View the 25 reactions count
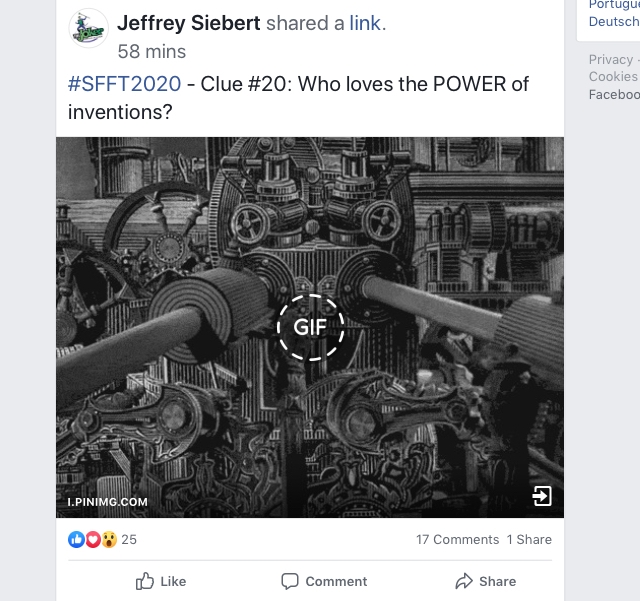This screenshot has width=640, height=601. 129,539
